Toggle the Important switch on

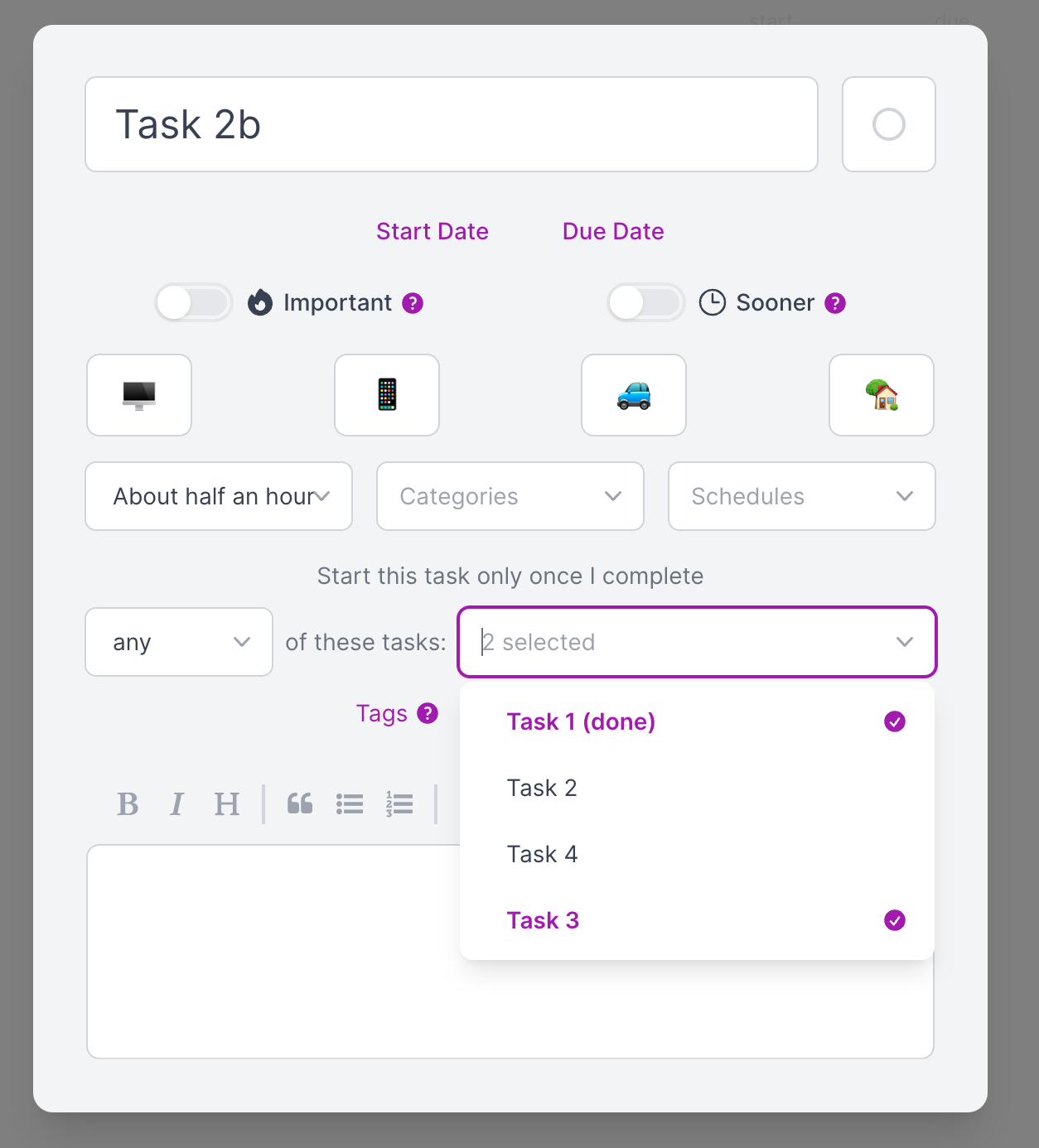(x=194, y=303)
